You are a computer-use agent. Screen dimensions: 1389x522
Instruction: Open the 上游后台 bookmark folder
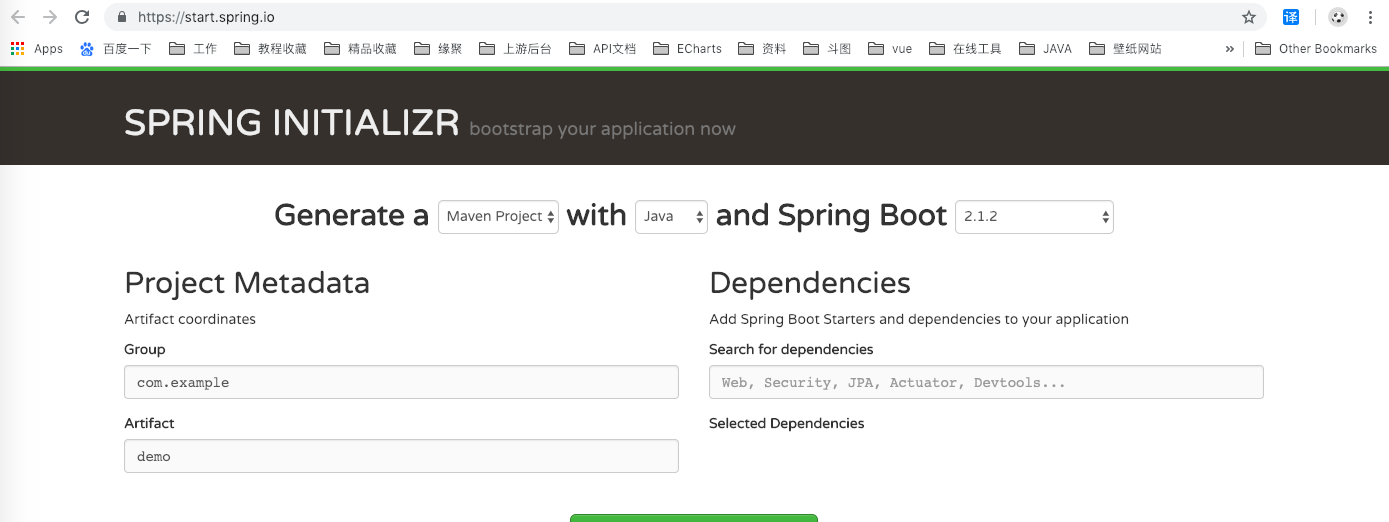tap(515, 48)
